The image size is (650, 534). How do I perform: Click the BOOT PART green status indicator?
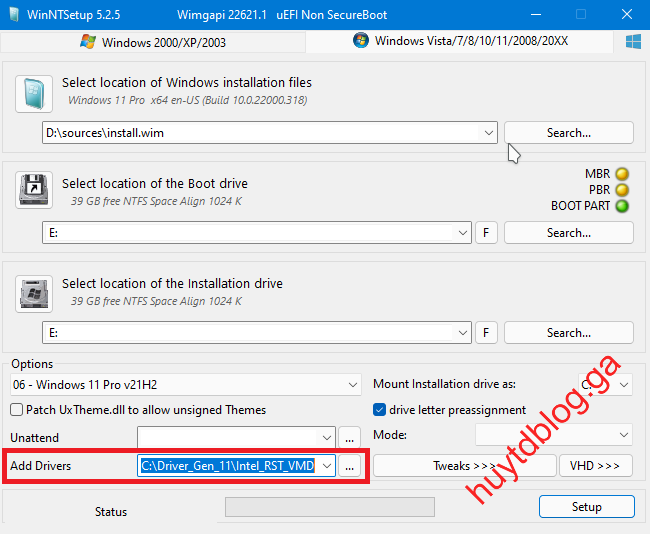622,206
